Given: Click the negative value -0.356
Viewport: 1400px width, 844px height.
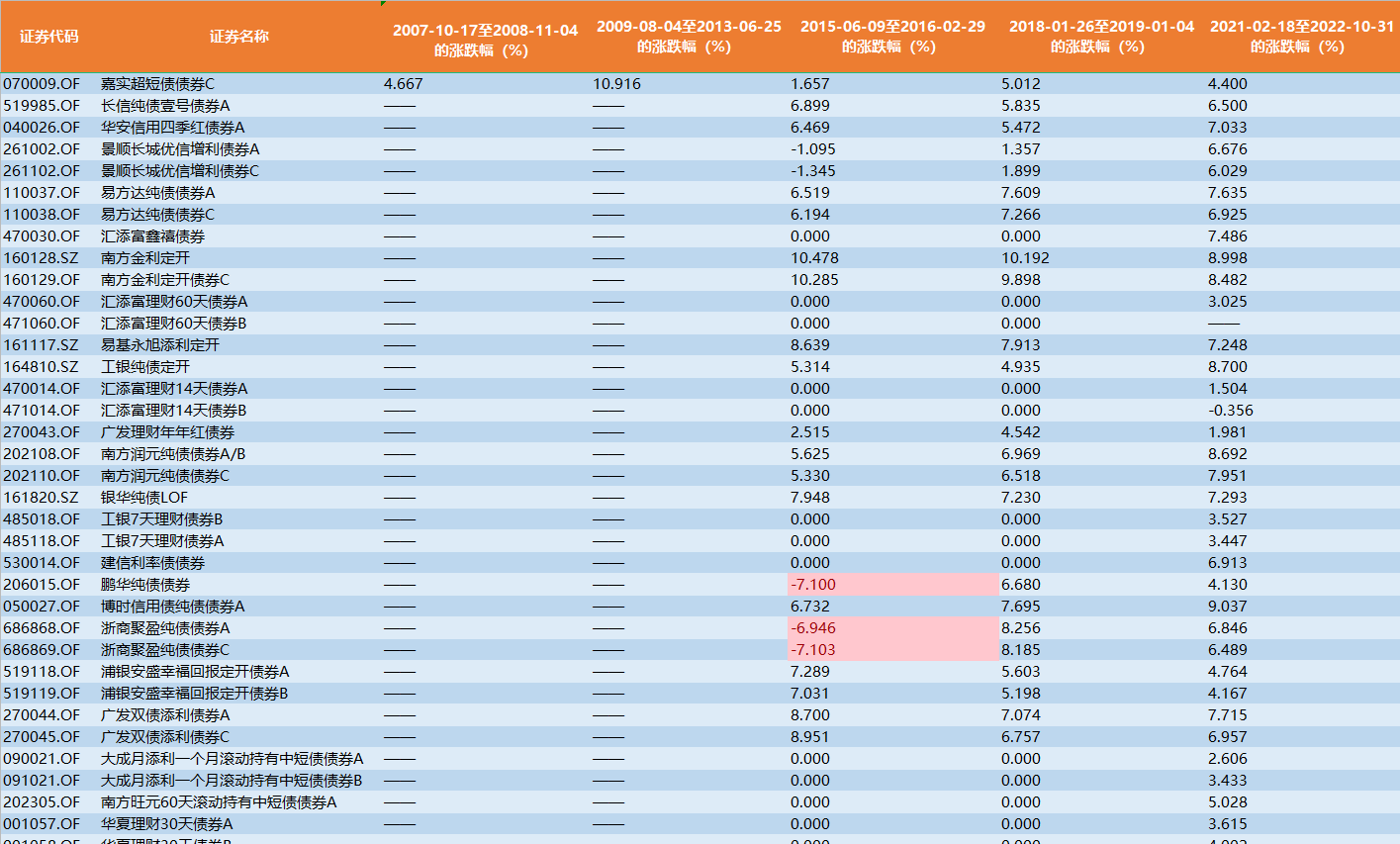Looking at the screenshot, I should [1230, 411].
